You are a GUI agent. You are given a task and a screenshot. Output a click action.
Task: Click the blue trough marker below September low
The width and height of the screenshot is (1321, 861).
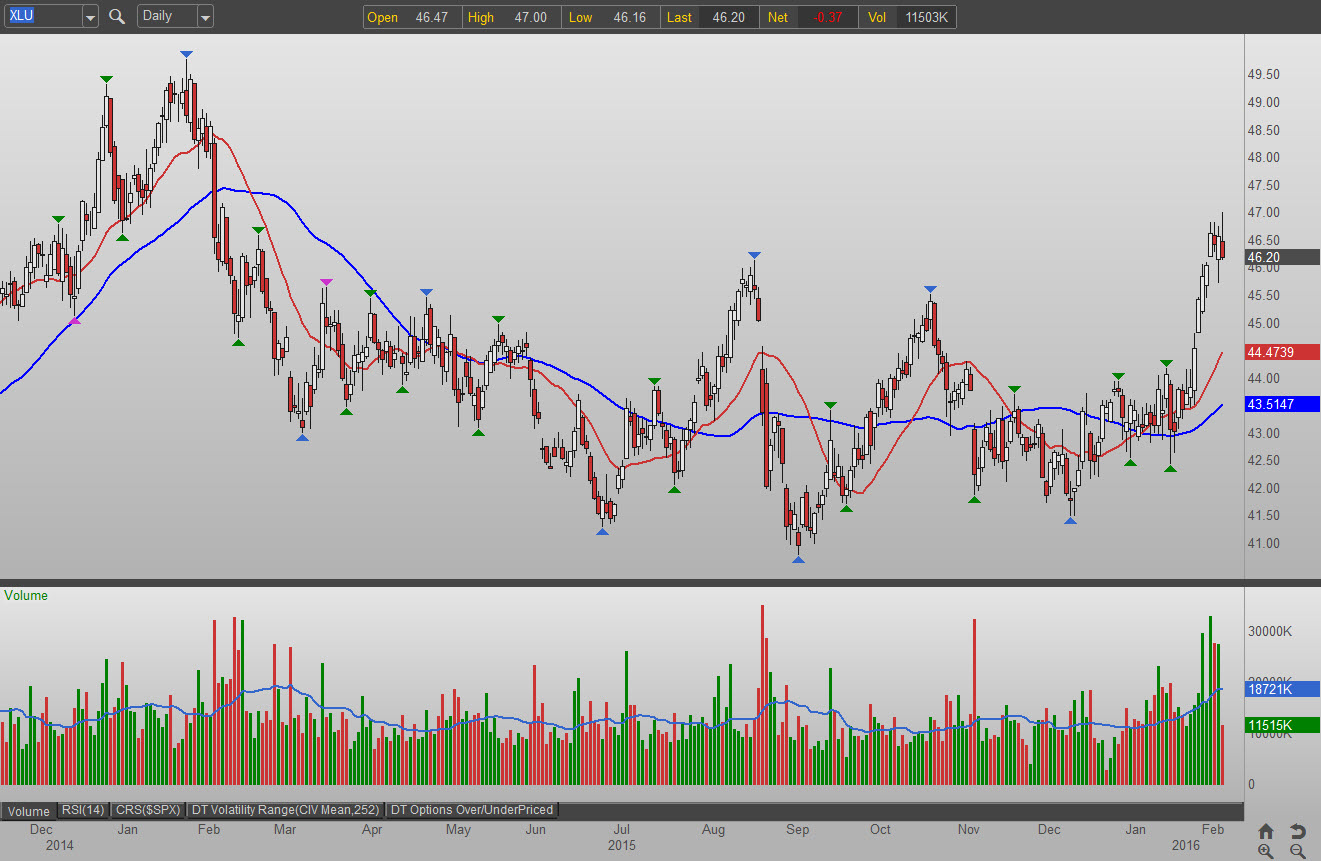[798, 559]
